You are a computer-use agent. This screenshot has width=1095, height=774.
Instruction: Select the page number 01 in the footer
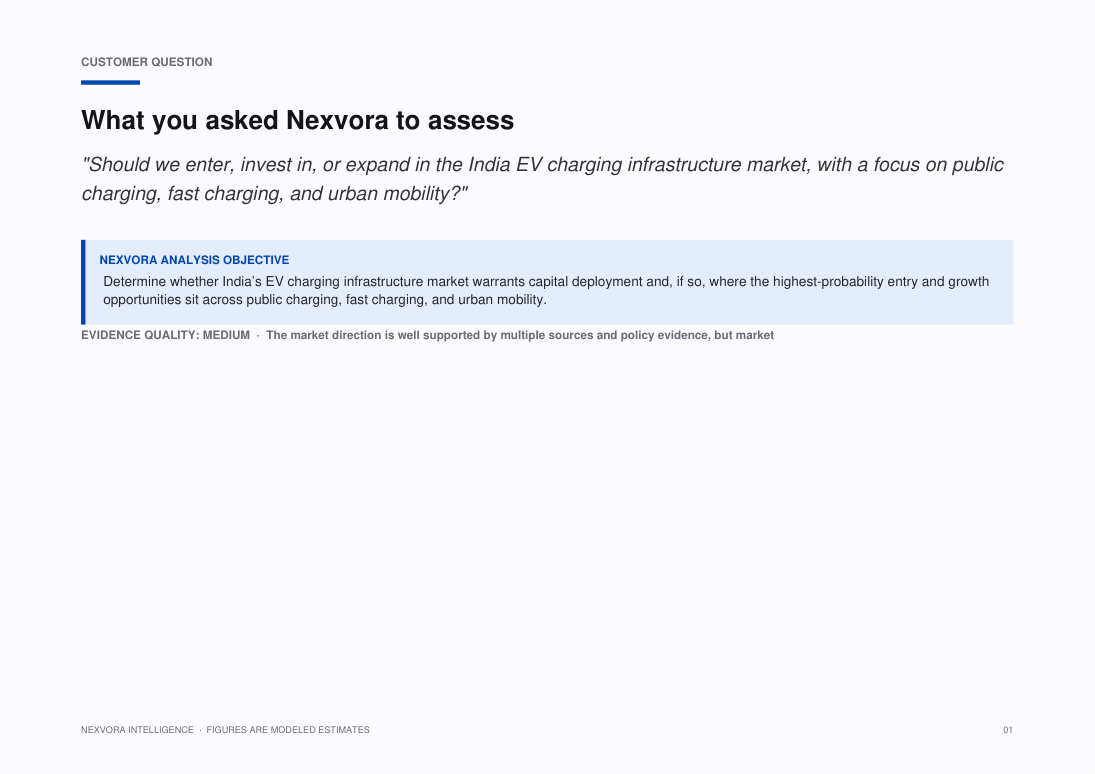tap(1008, 730)
